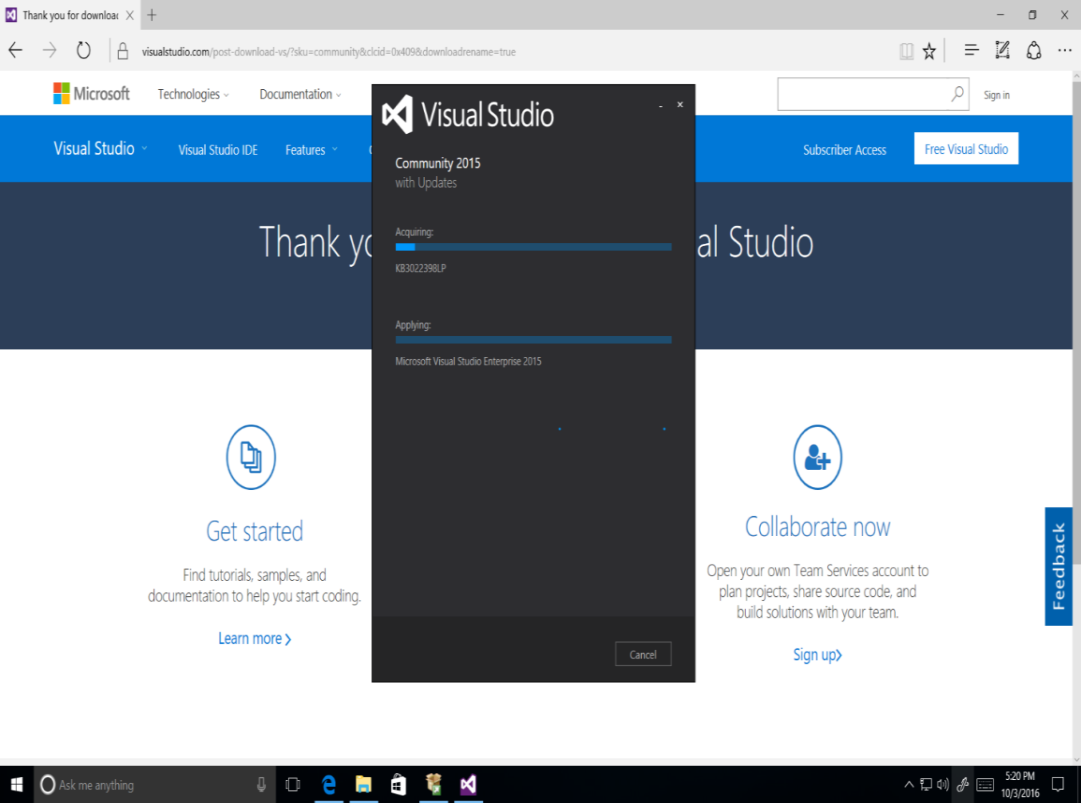Click the Acquiring progress bar

click(533, 247)
